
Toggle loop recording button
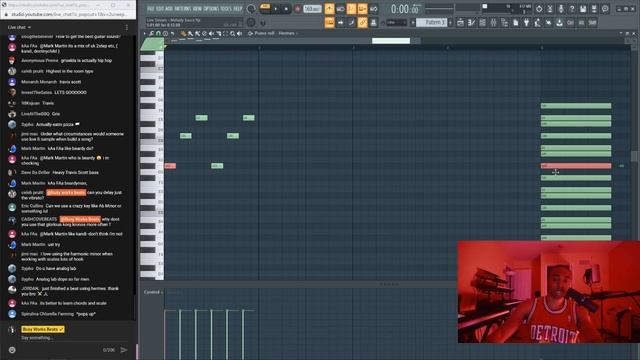(x=374, y=9)
